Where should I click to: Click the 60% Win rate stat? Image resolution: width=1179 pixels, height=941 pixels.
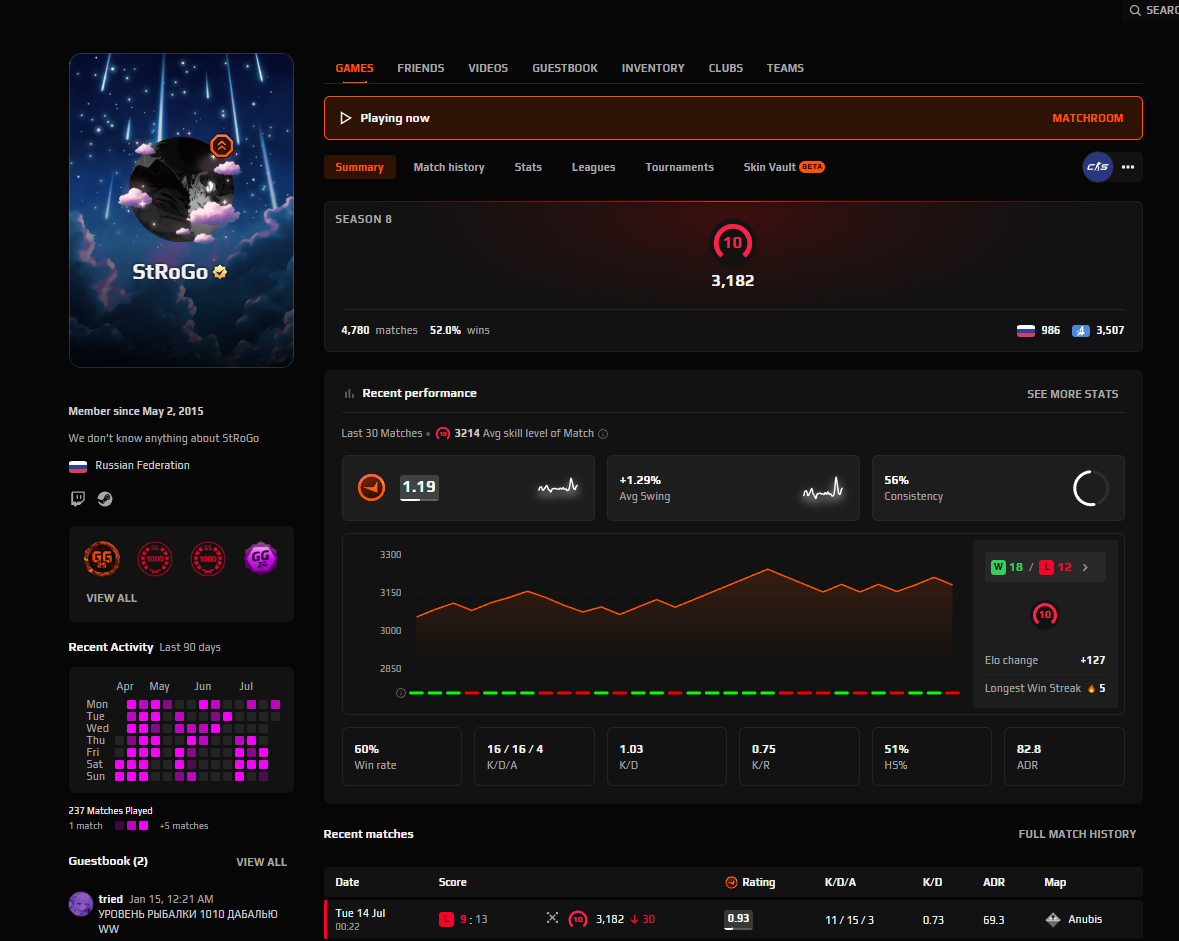point(402,757)
